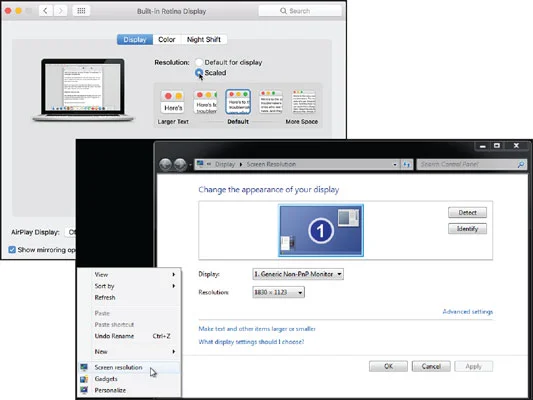Select the Scaled resolution option
Viewport: 533px width, 400px height.
[211, 73]
